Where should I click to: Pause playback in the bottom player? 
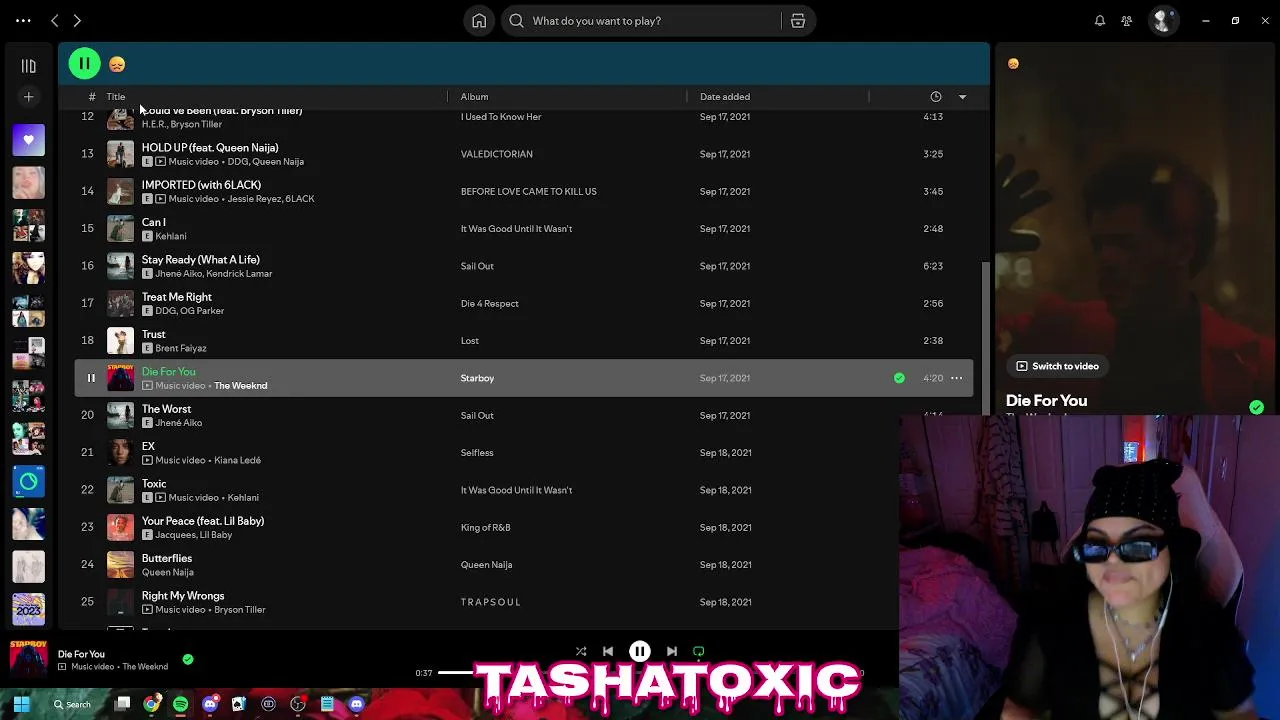[x=640, y=651]
